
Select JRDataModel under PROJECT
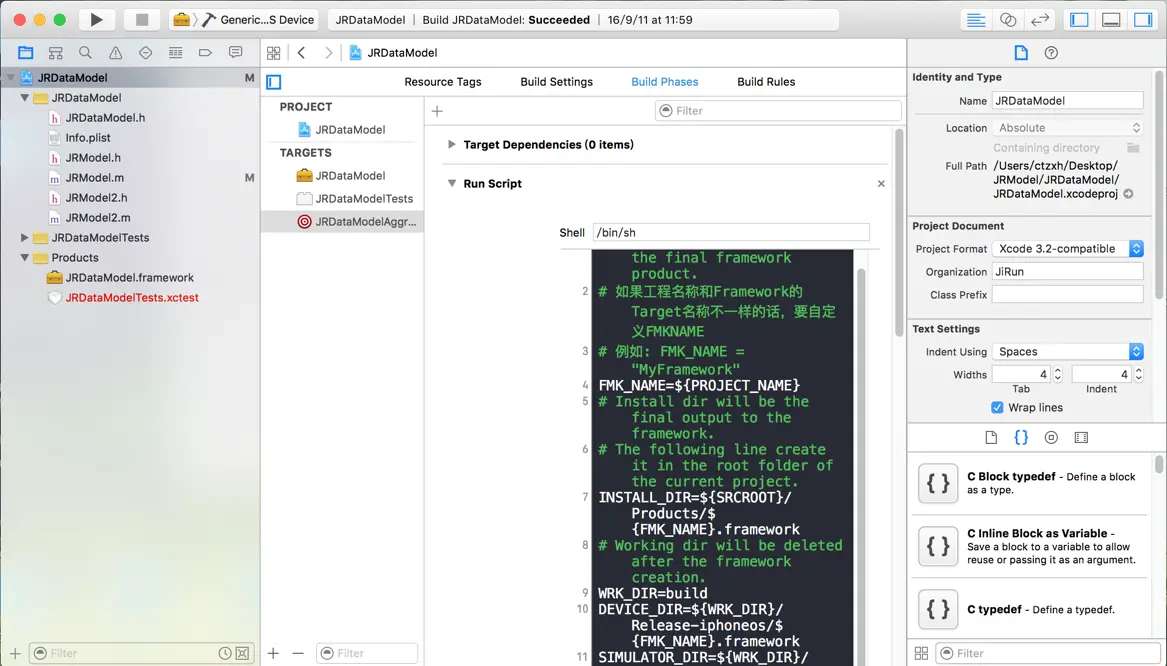tap(350, 129)
